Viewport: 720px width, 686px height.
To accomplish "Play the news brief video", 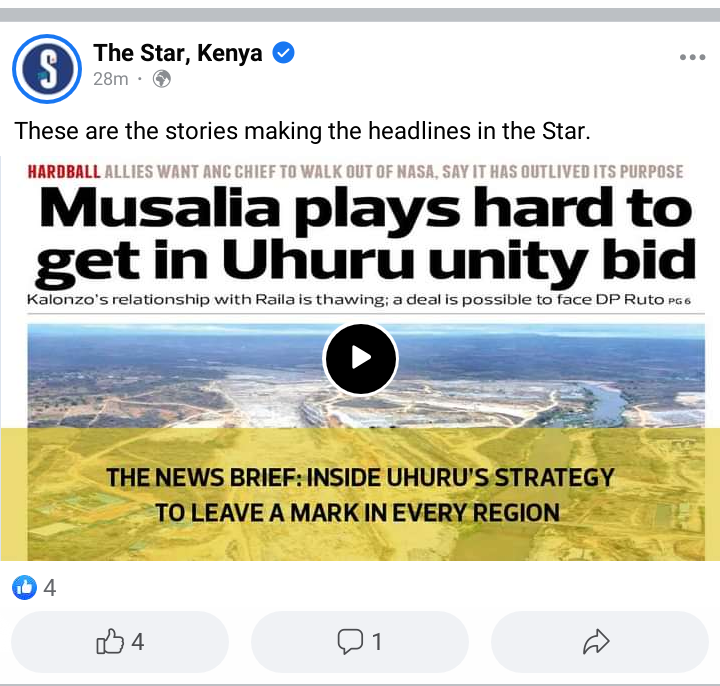I will click(360, 358).
